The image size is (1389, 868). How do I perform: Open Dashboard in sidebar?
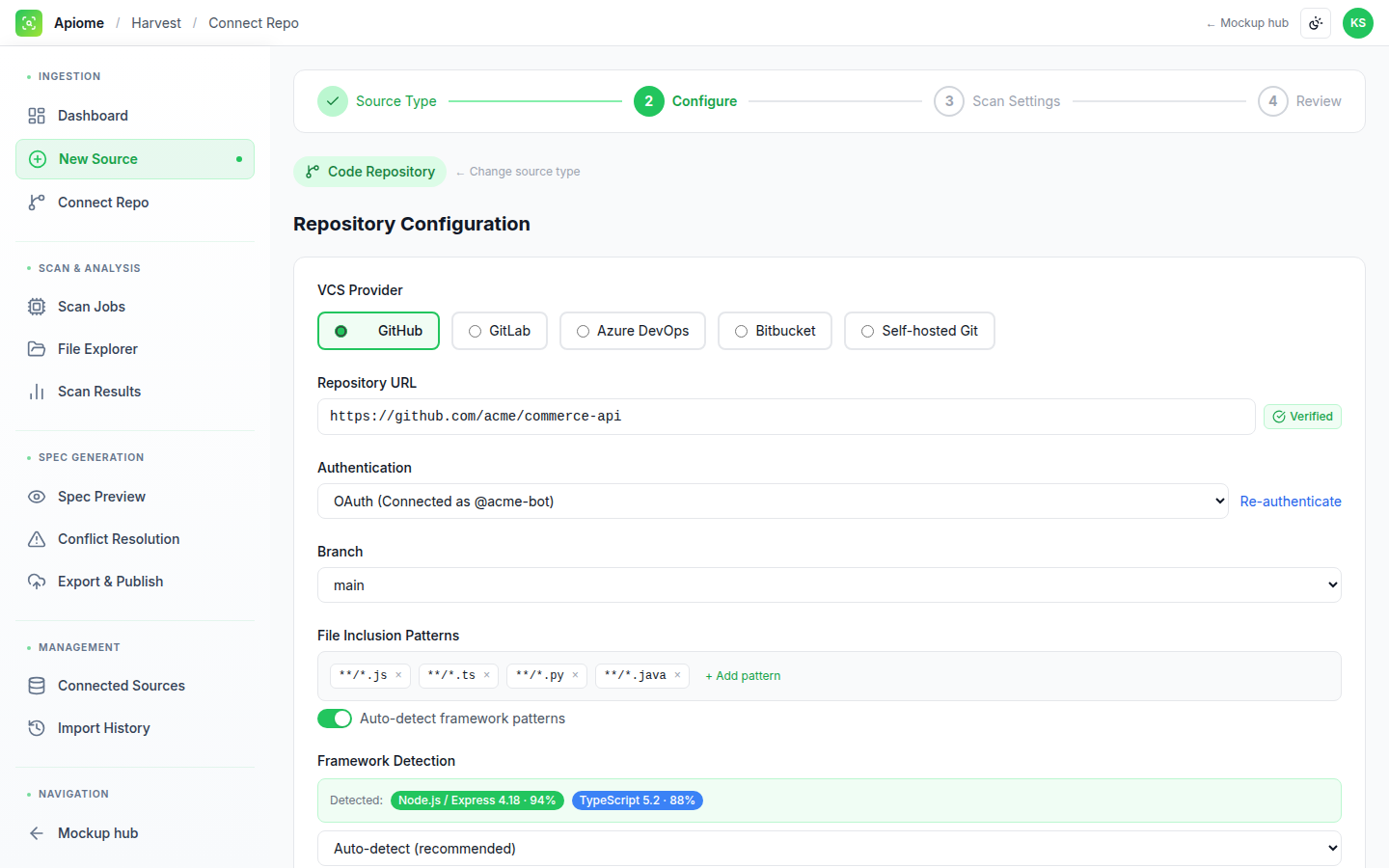135,116
